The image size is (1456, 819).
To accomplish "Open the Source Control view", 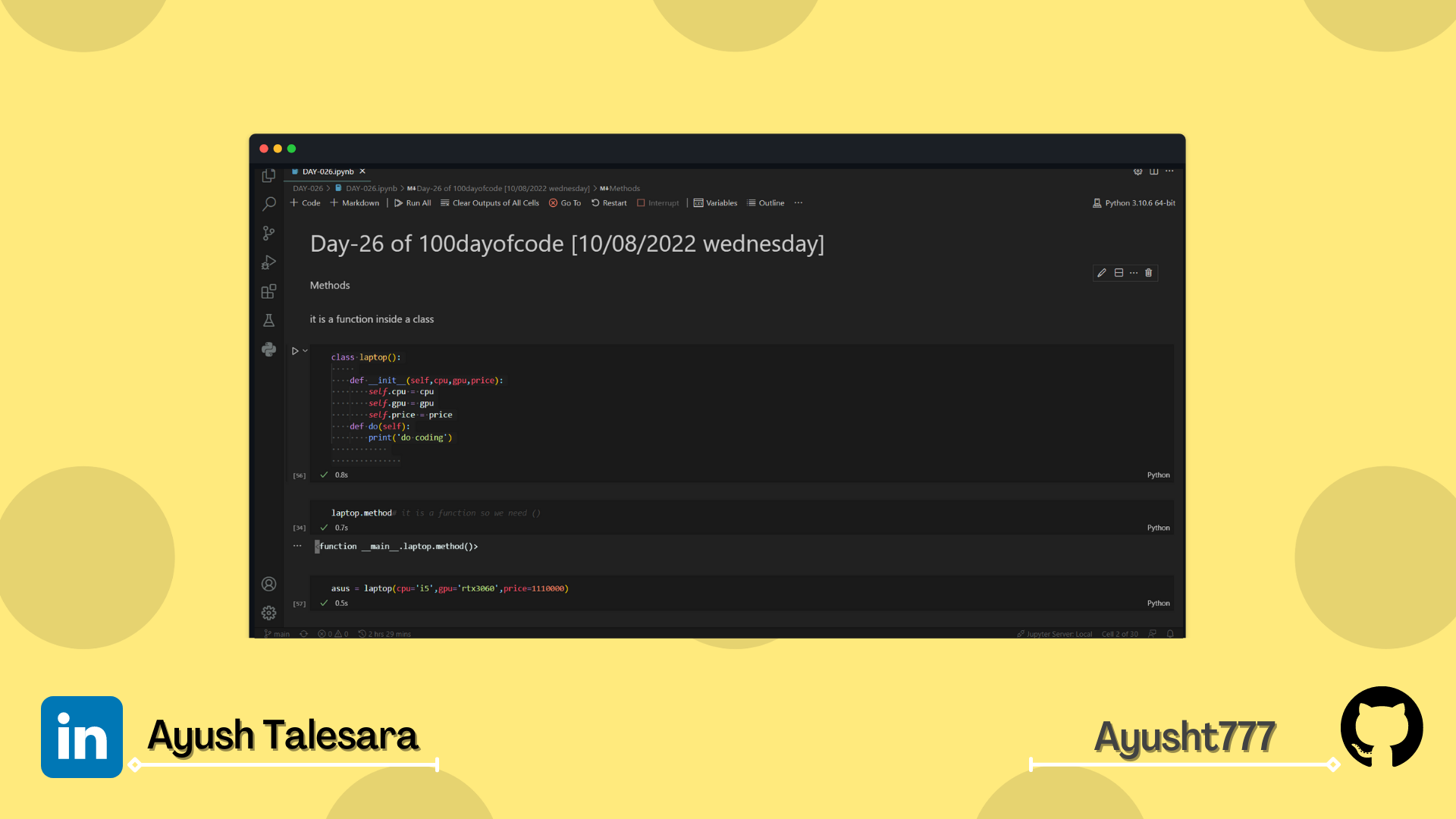I will tap(268, 233).
